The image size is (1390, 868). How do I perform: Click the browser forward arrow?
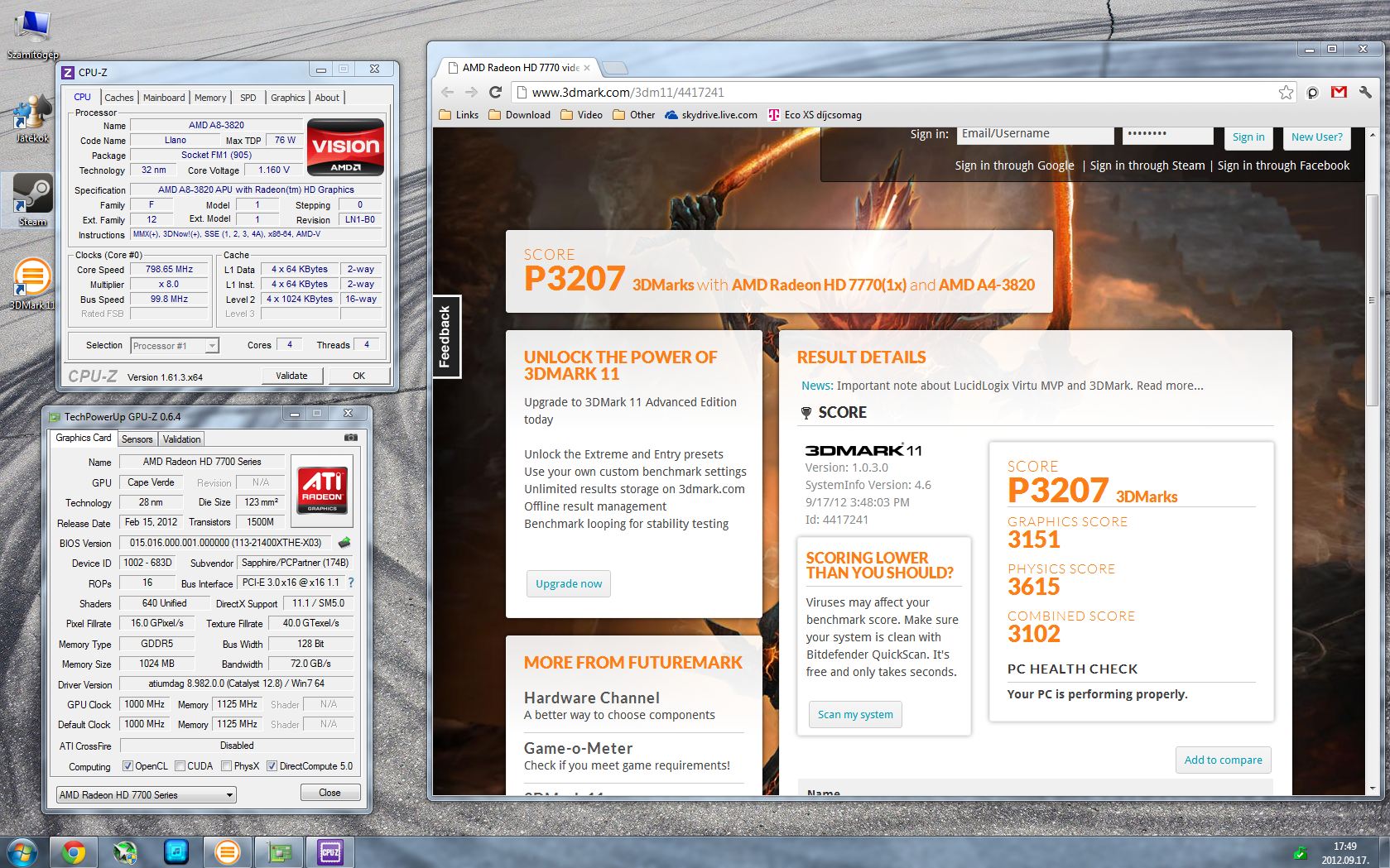pyautogui.click(x=472, y=92)
